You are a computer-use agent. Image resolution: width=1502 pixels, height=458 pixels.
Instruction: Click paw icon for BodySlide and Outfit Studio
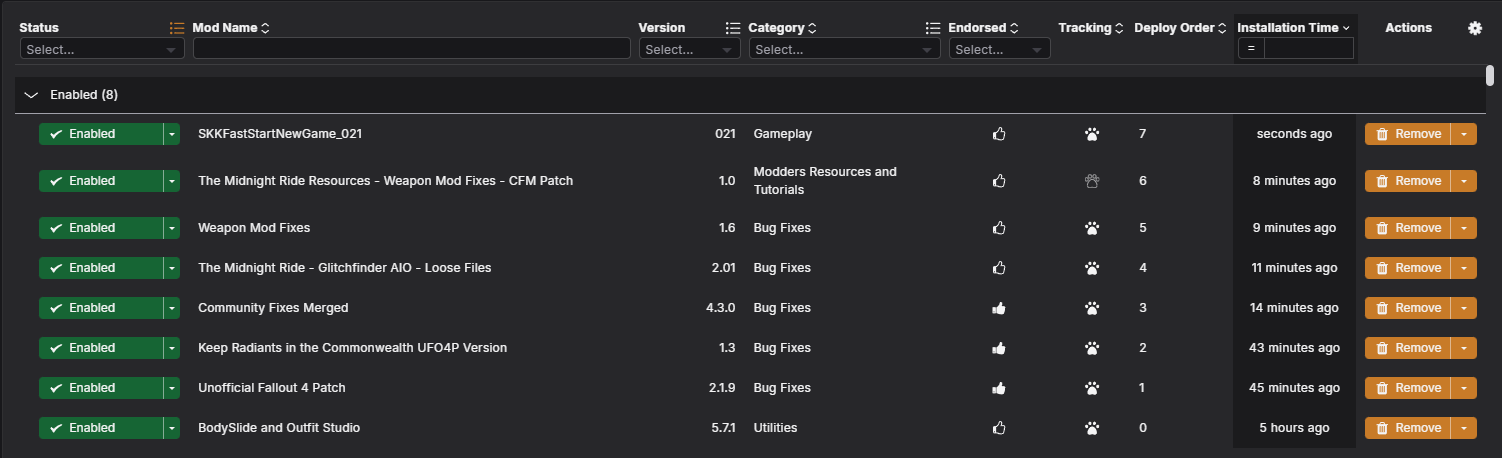(x=1092, y=428)
